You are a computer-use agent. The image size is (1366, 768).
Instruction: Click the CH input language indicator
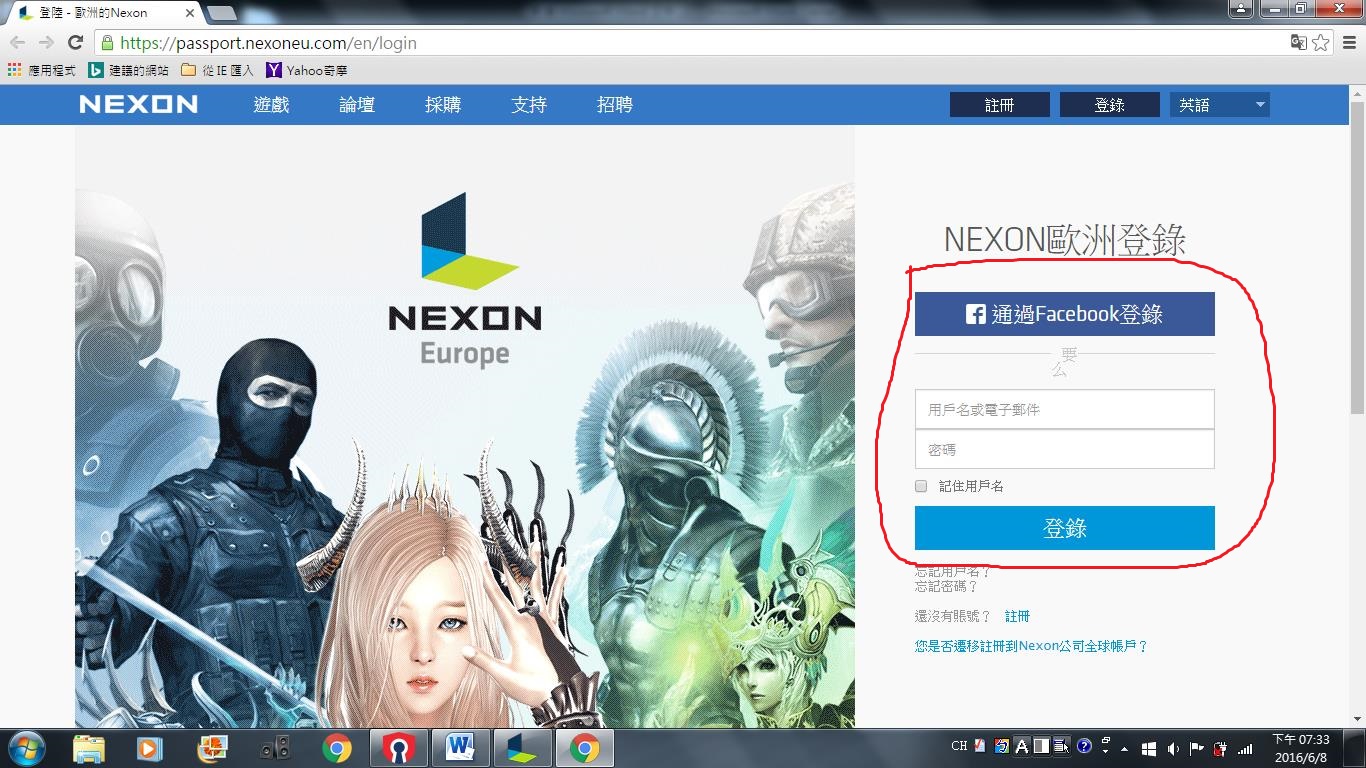(959, 746)
